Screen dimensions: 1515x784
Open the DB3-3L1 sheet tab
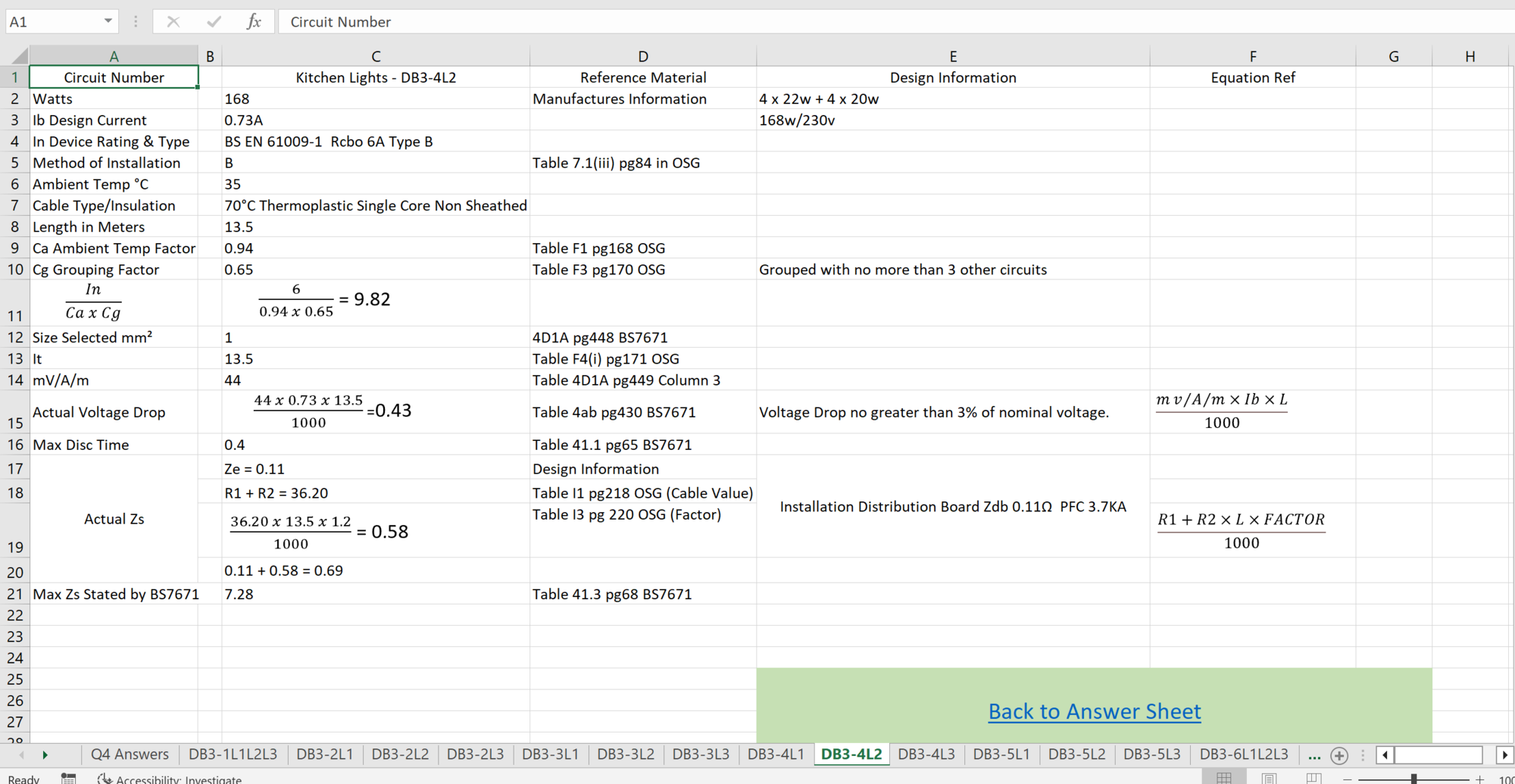[550, 754]
